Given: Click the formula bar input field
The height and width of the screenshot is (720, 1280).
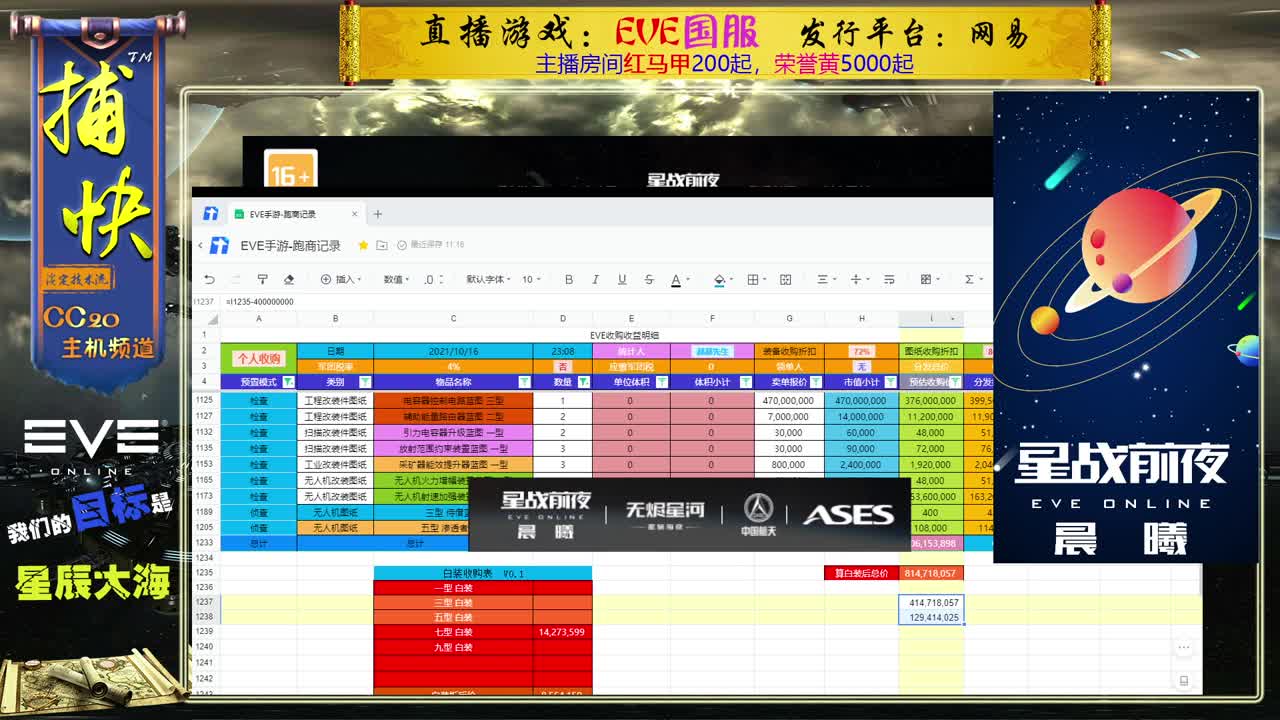Looking at the screenshot, I should 600,301.
